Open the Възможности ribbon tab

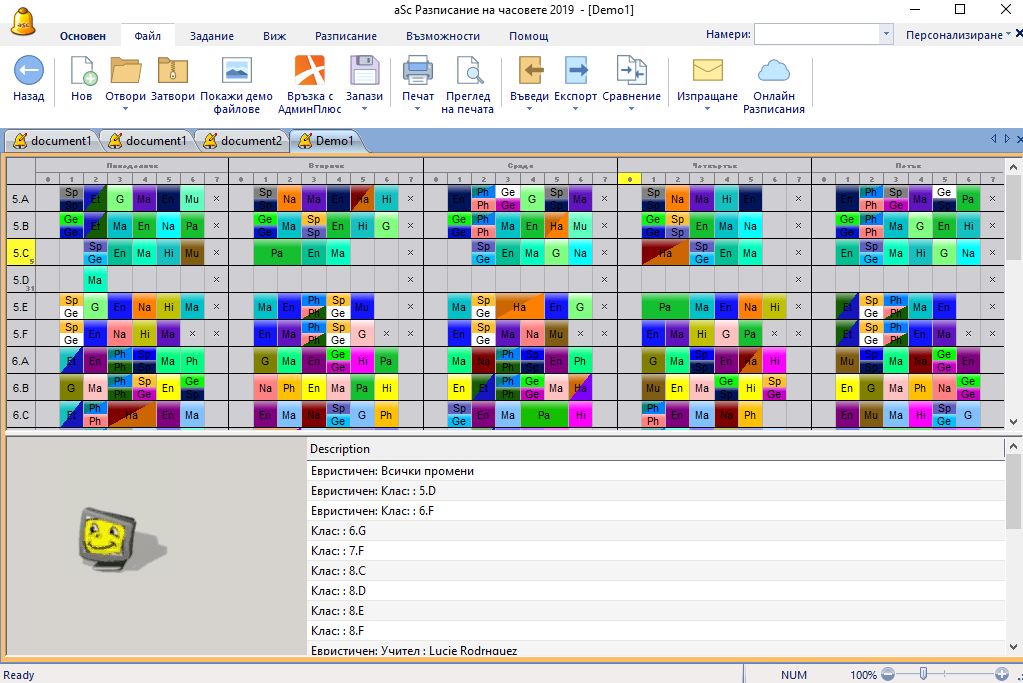443,36
